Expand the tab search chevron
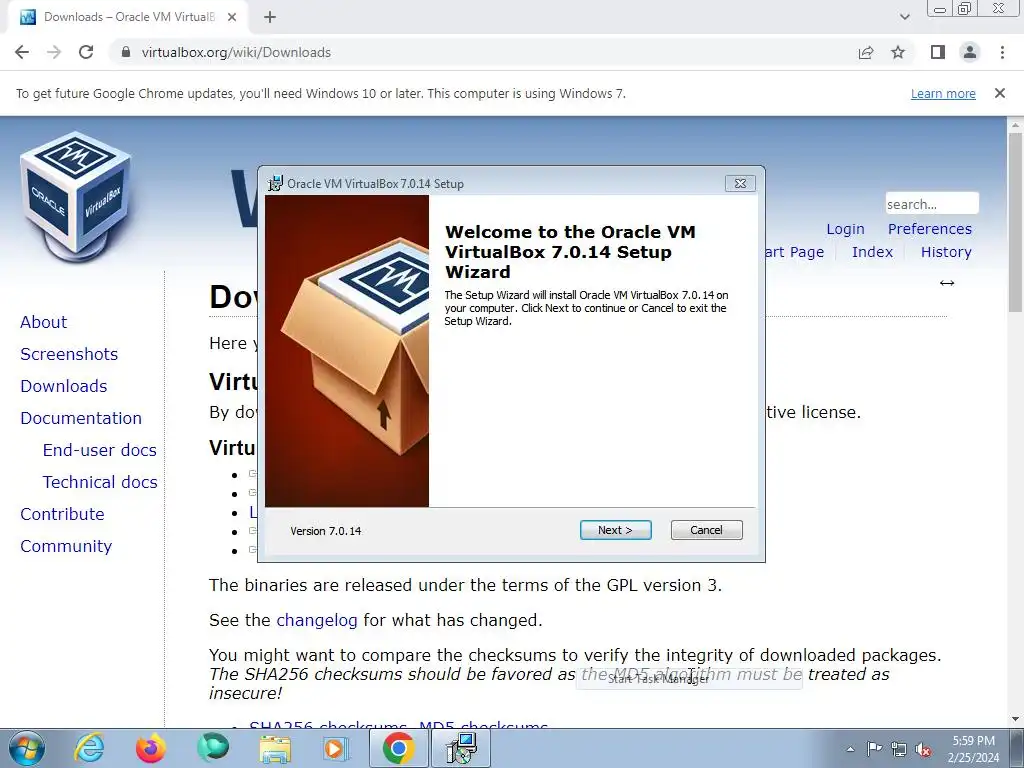 904,17
